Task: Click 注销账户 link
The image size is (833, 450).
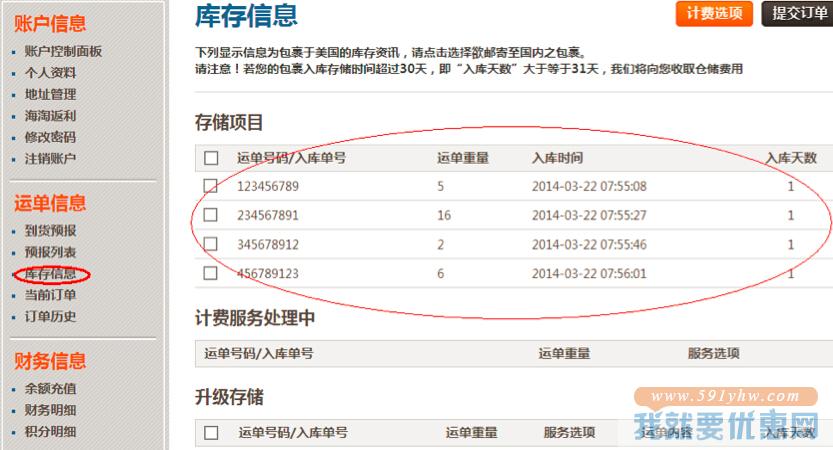Action: coord(50,158)
